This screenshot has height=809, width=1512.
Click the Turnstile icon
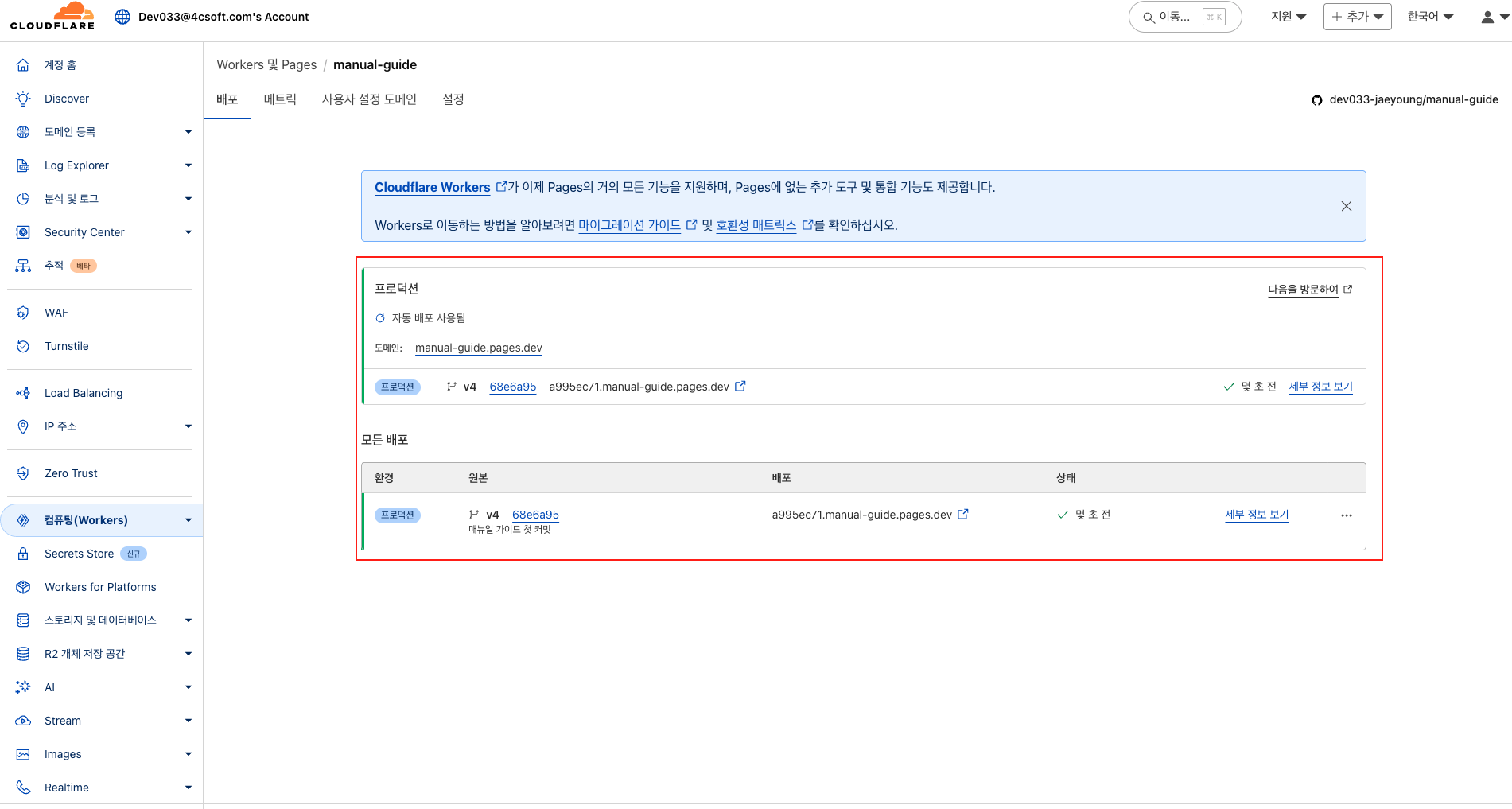[23, 346]
